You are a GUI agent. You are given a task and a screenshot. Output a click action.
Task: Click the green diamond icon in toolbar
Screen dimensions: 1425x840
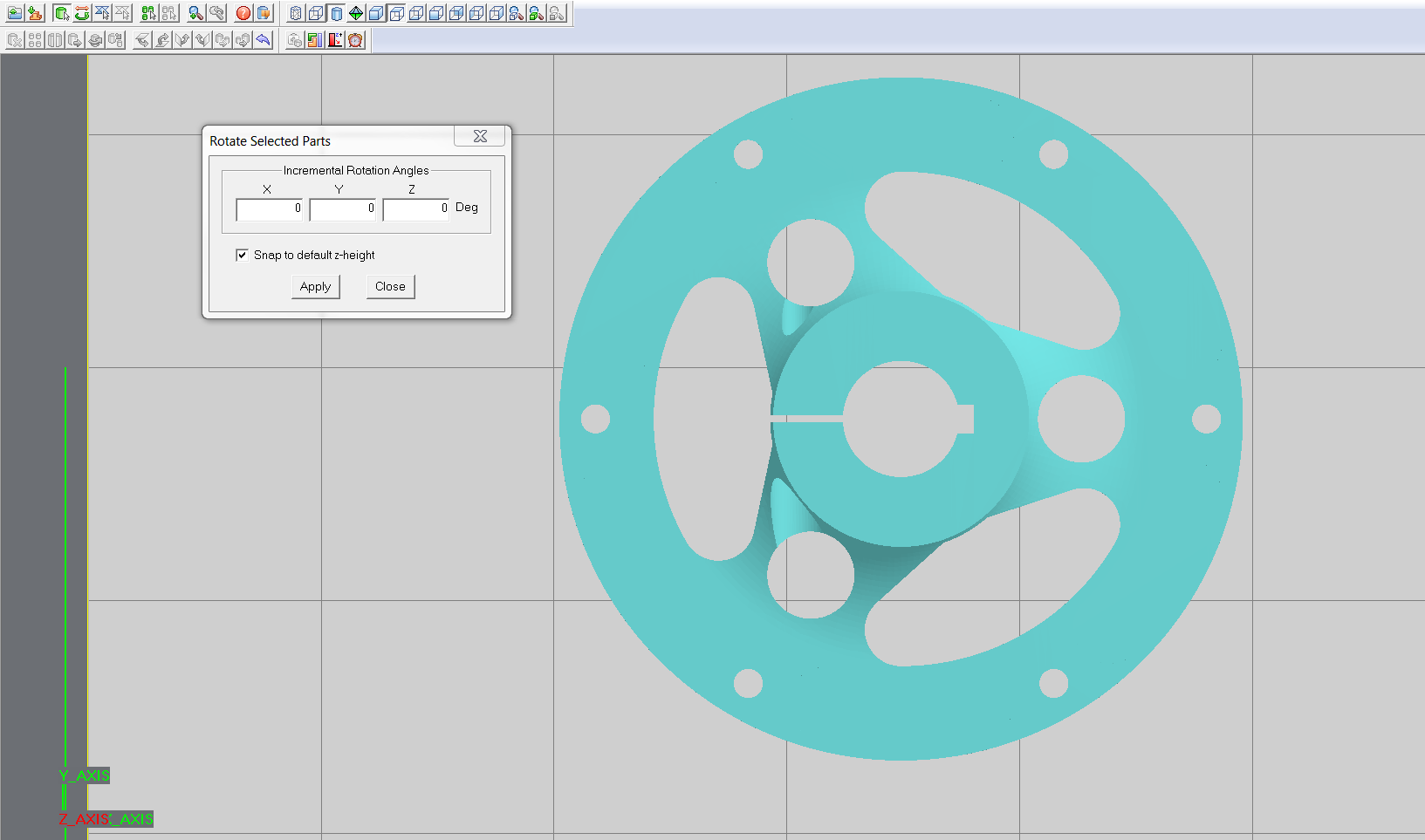pyautogui.click(x=356, y=13)
